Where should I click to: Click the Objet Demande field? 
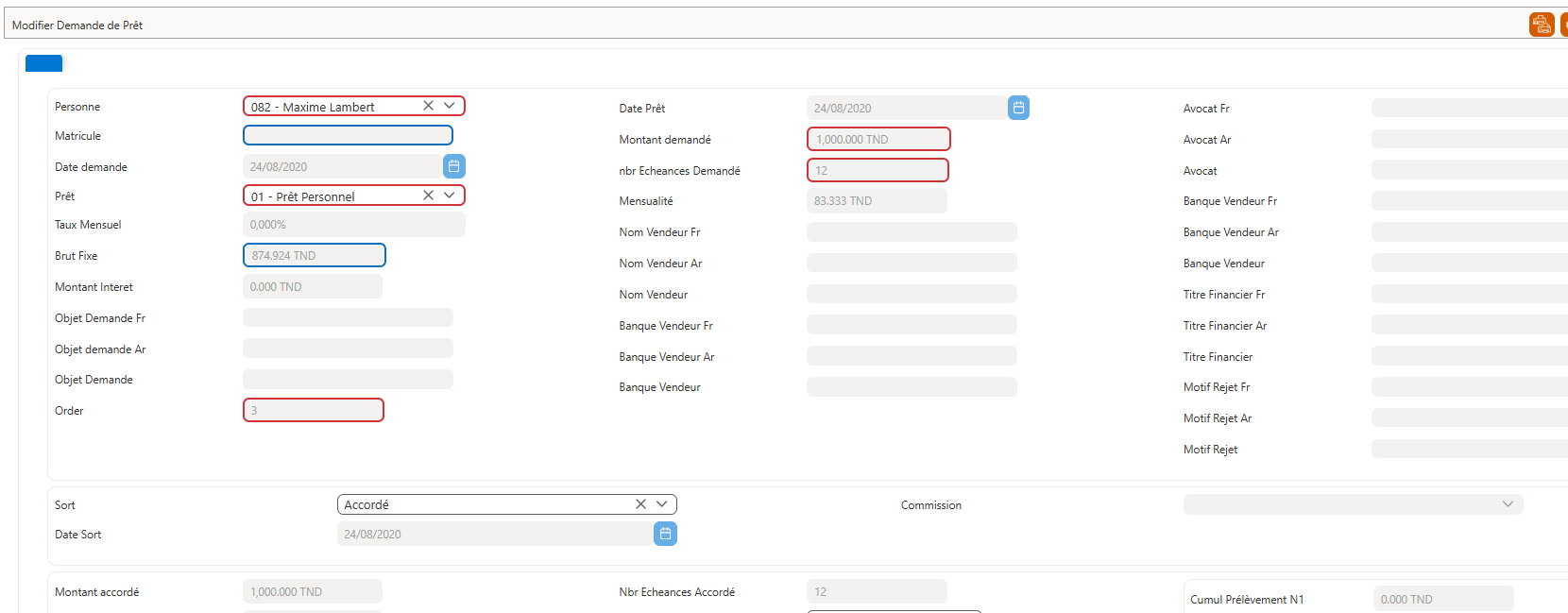(348, 379)
